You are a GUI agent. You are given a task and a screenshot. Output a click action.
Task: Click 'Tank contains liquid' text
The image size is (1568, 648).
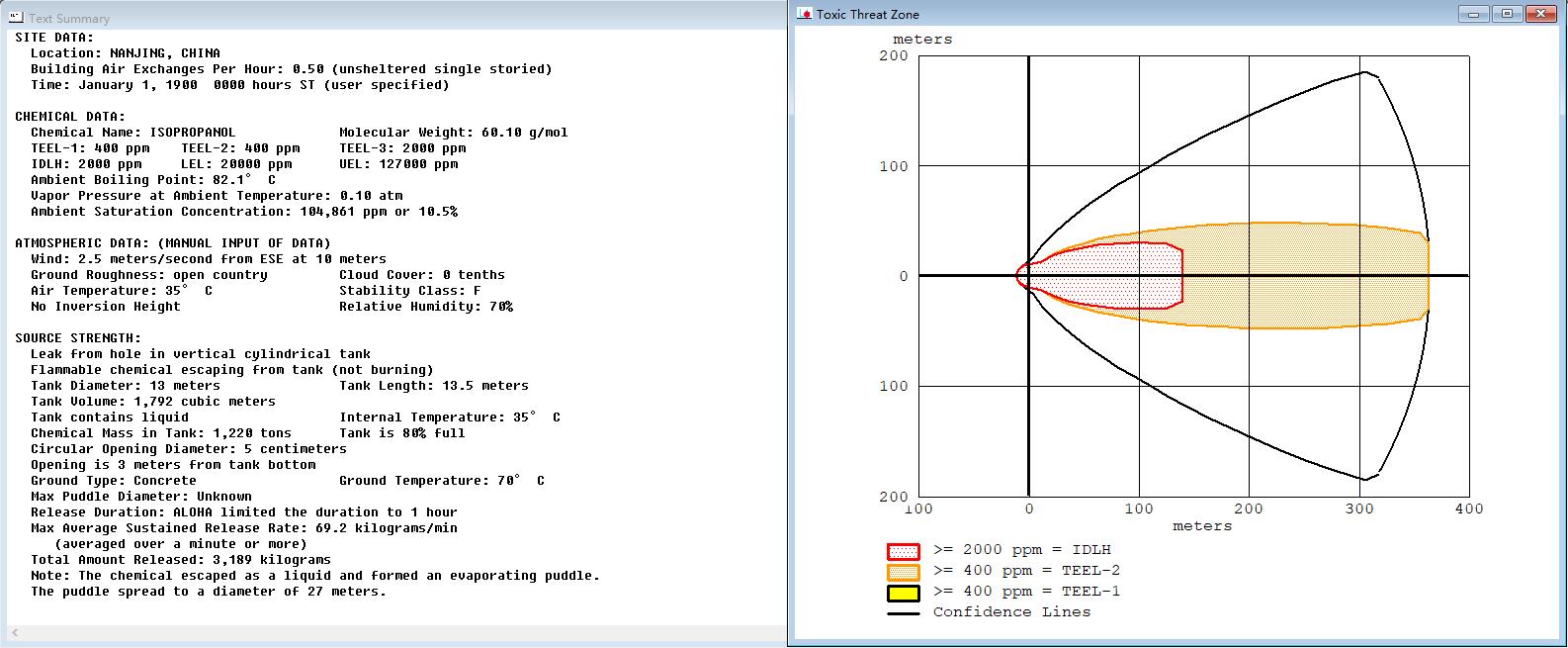coord(110,417)
